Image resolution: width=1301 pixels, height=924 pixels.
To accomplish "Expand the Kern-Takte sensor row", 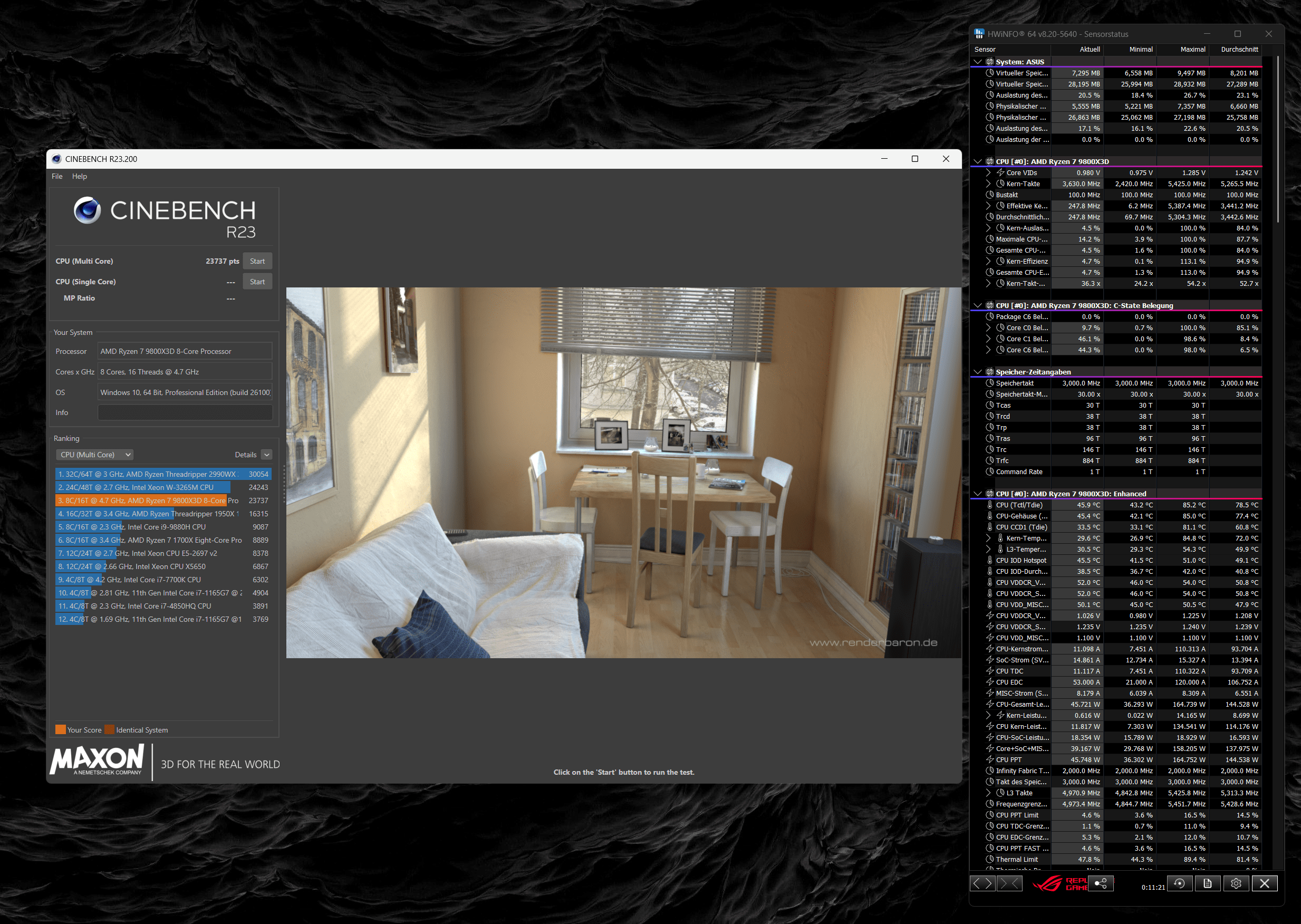I will point(988,184).
